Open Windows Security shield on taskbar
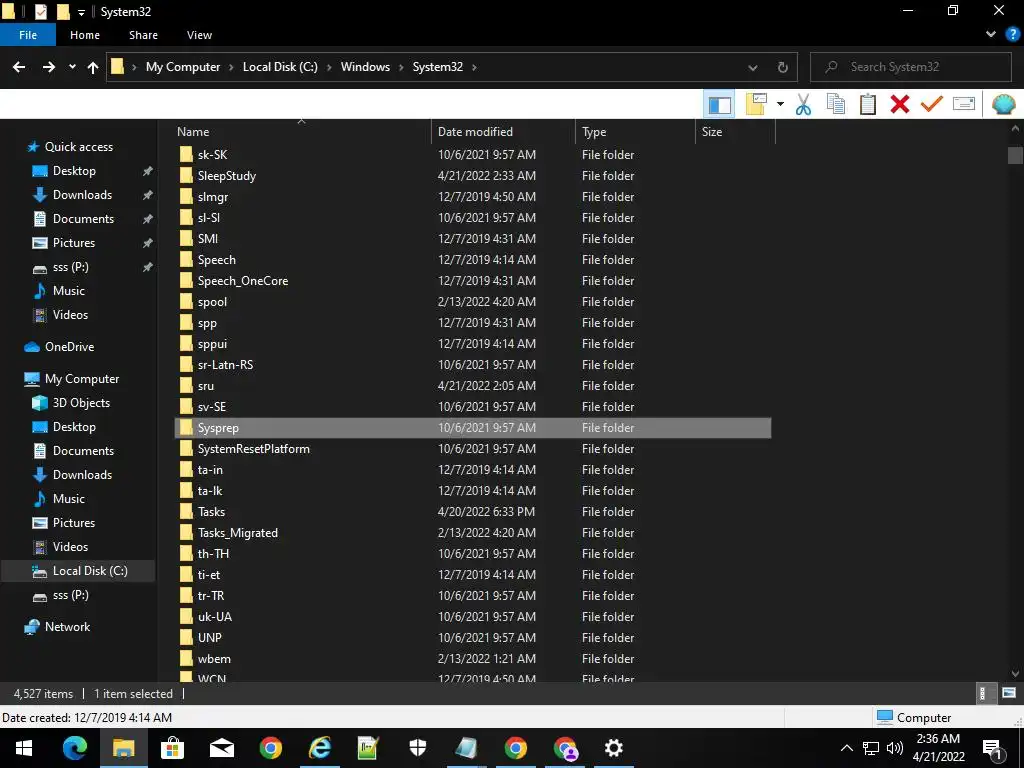 417,748
